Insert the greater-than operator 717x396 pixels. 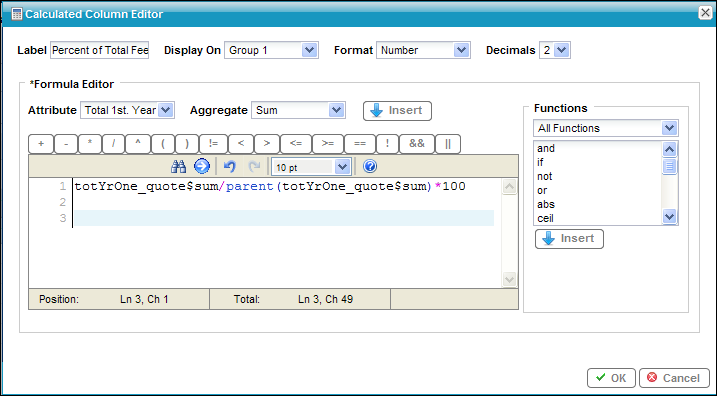267,144
